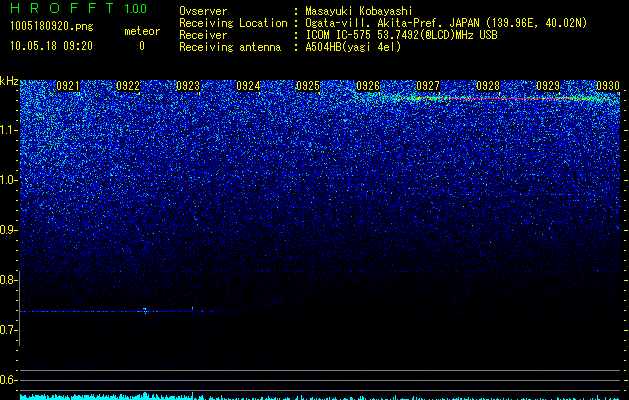This screenshot has height=400, width=629.
Task: Click the 1.1 kHz axis label
Action: coord(9,130)
